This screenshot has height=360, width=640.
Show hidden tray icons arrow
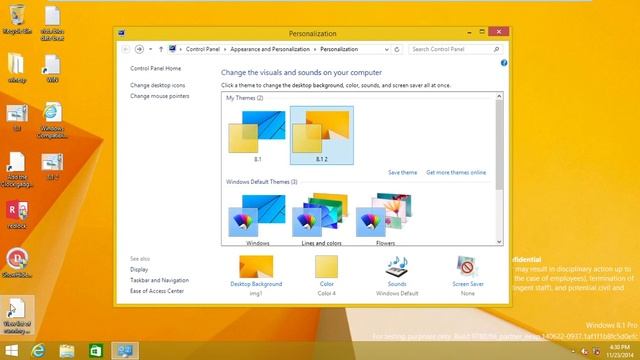[x=573, y=351]
